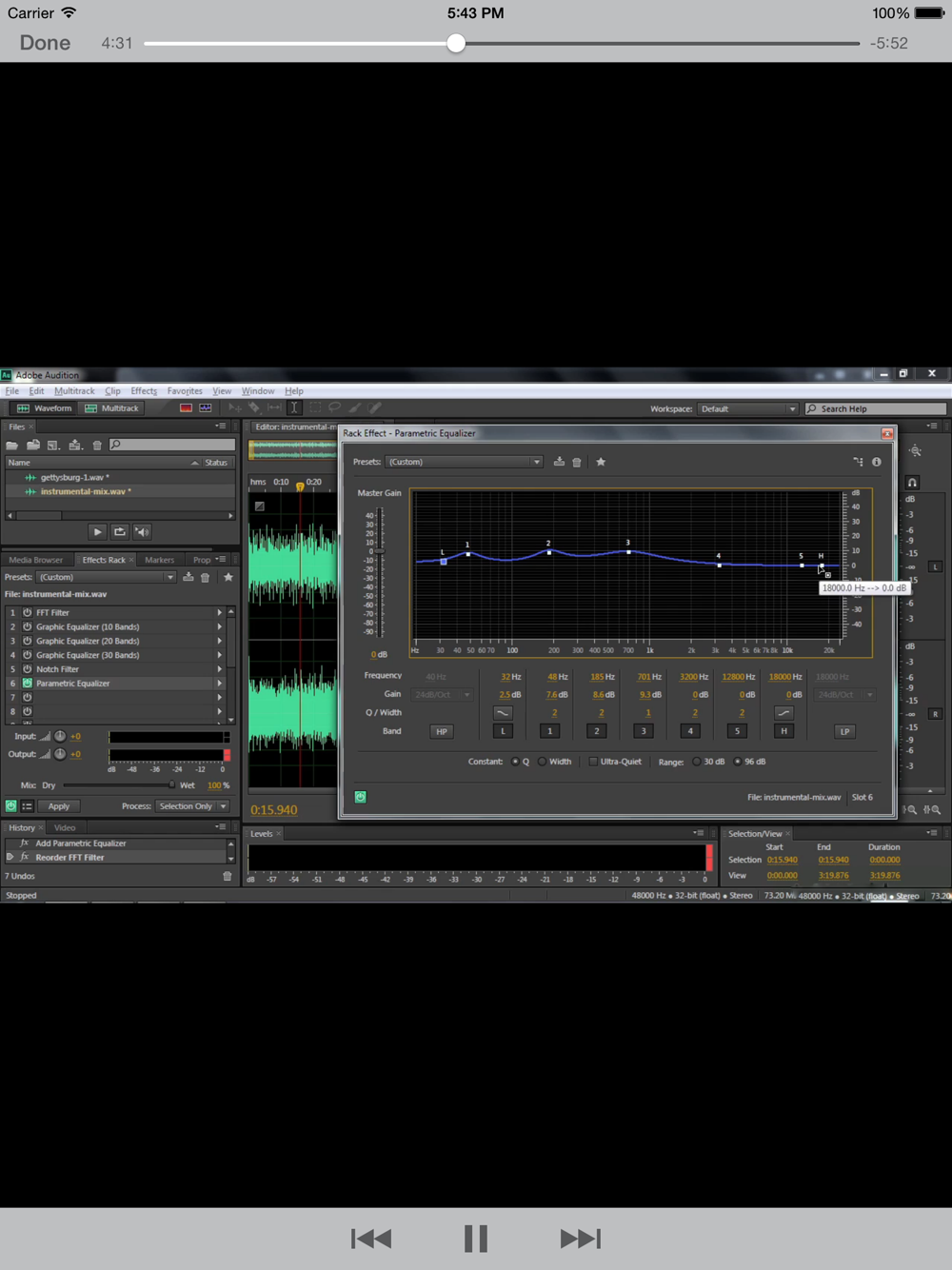Viewport: 952px width, 1270px height.
Task: Click the auto-play speaker icon in Files panel
Action: 142,532
